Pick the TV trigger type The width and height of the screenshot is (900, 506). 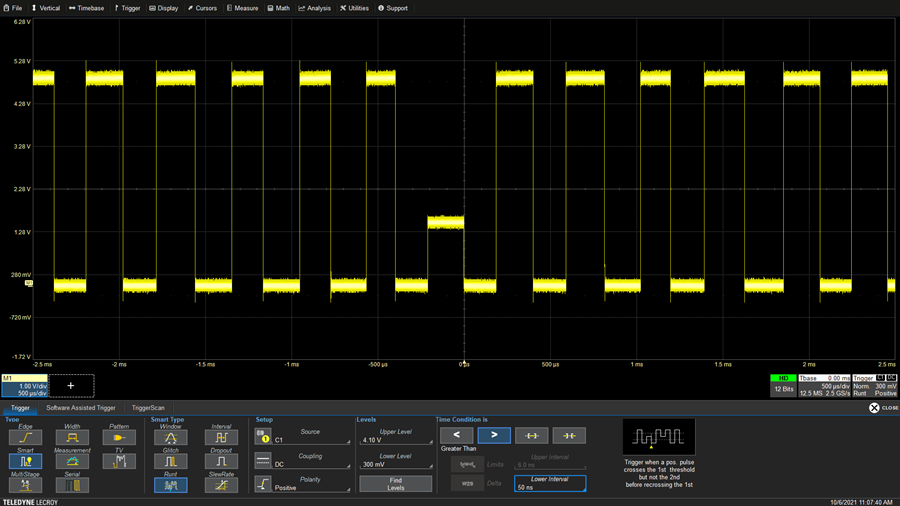pos(119,461)
